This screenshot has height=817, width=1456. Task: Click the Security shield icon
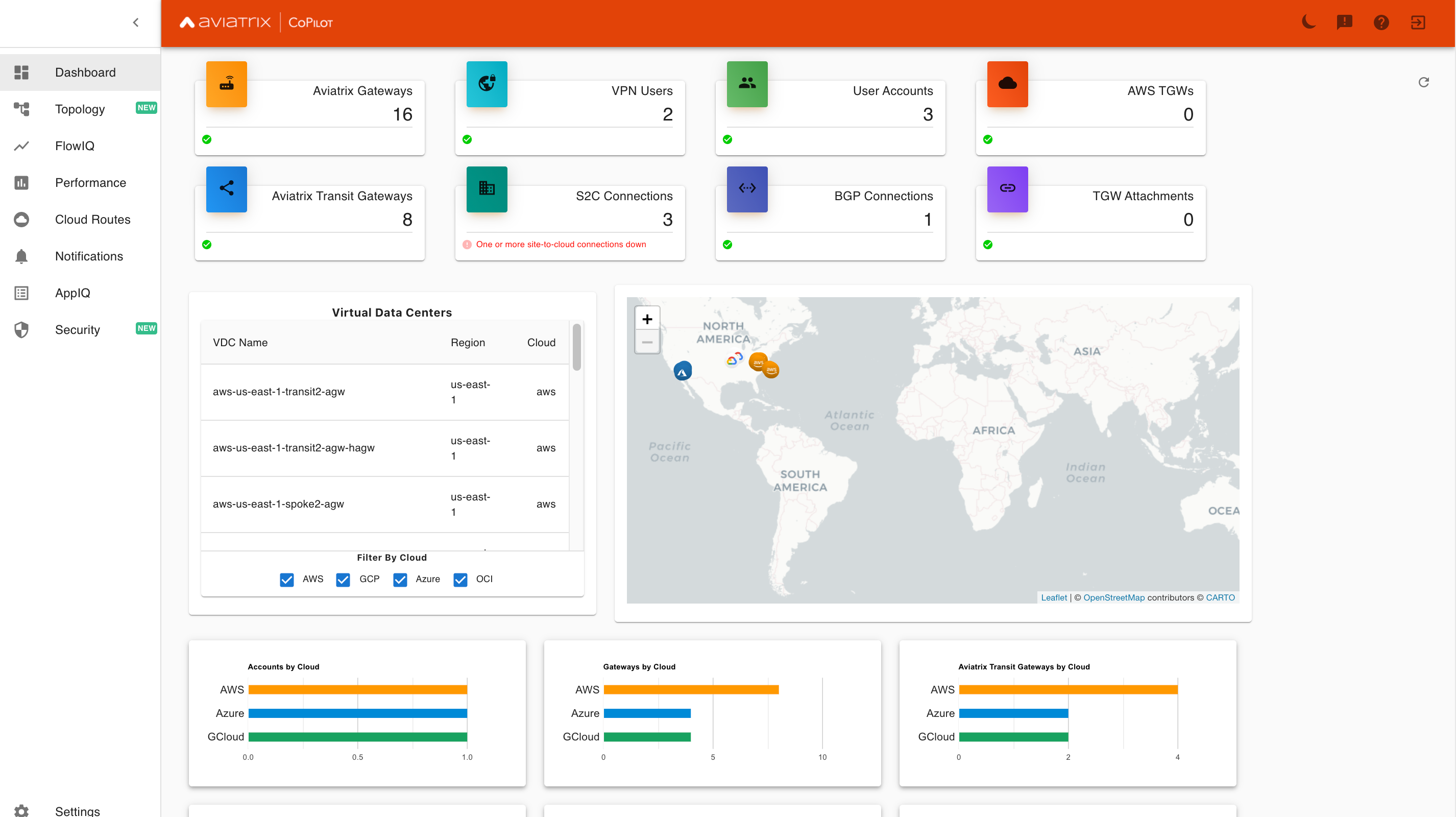(x=21, y=330)
